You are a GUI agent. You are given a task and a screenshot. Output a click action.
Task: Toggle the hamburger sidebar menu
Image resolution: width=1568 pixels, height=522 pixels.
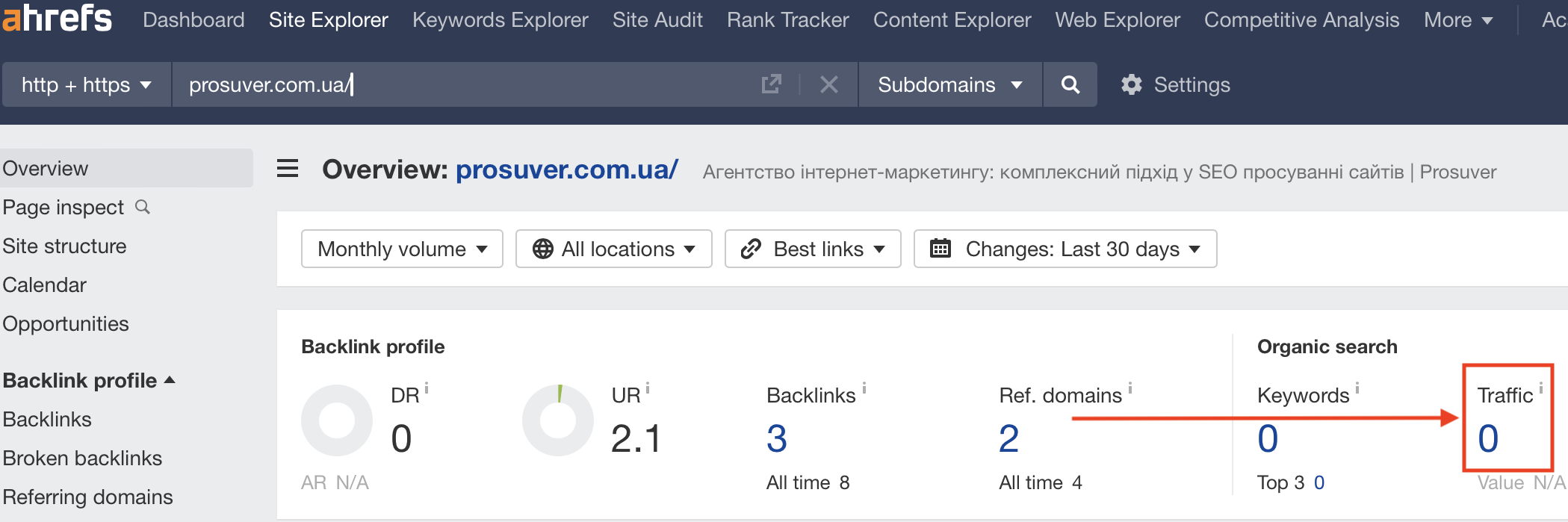tap(288, 169)
